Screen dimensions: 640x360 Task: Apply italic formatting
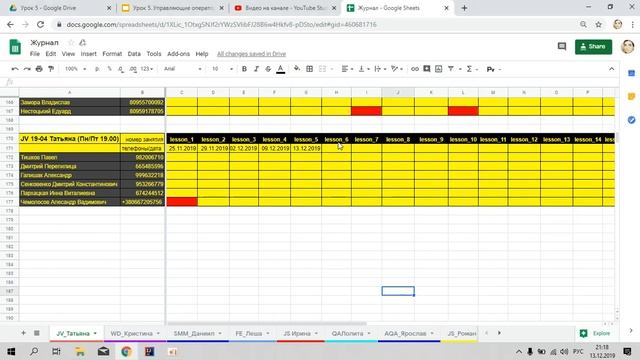(x=256, y=69)
